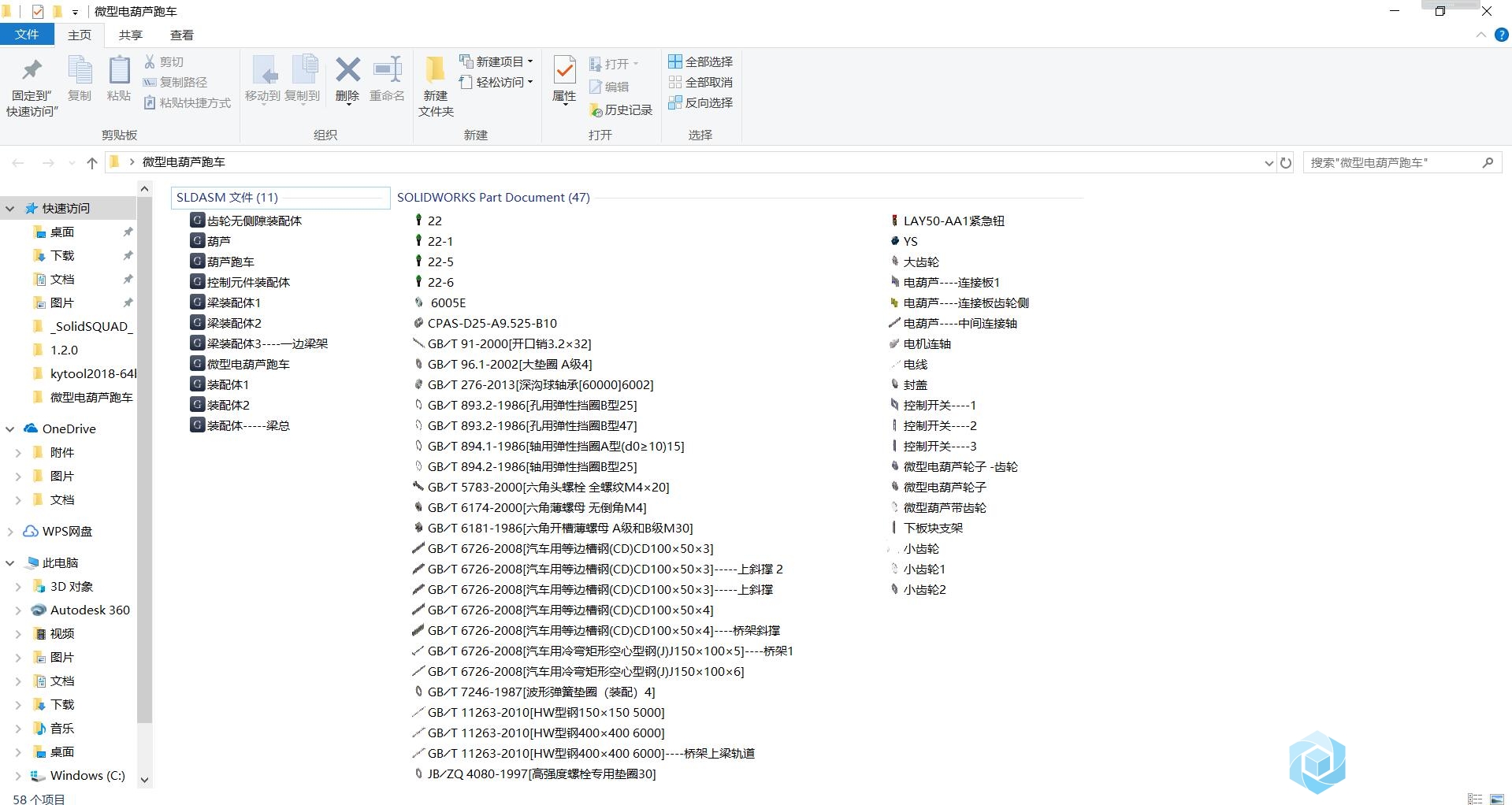Click the navigation pane scrollbar down arrow

144,780
